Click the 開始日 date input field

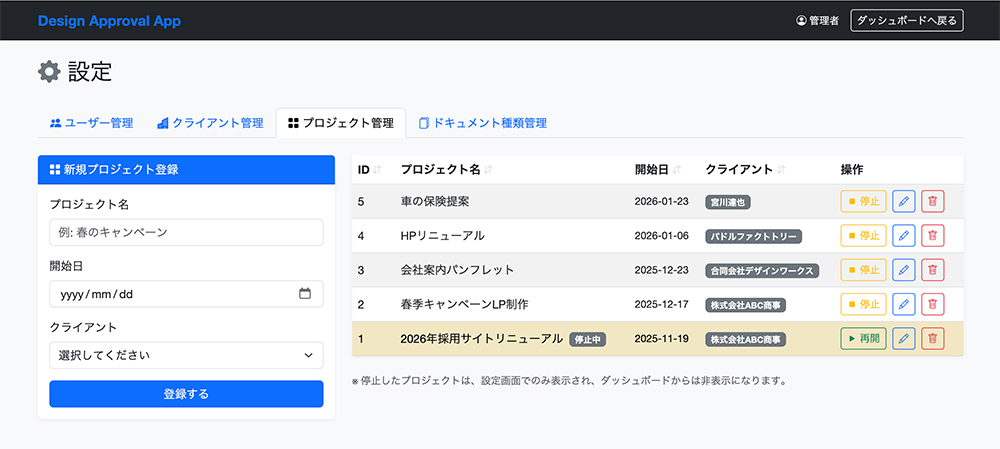pos(186,294)
